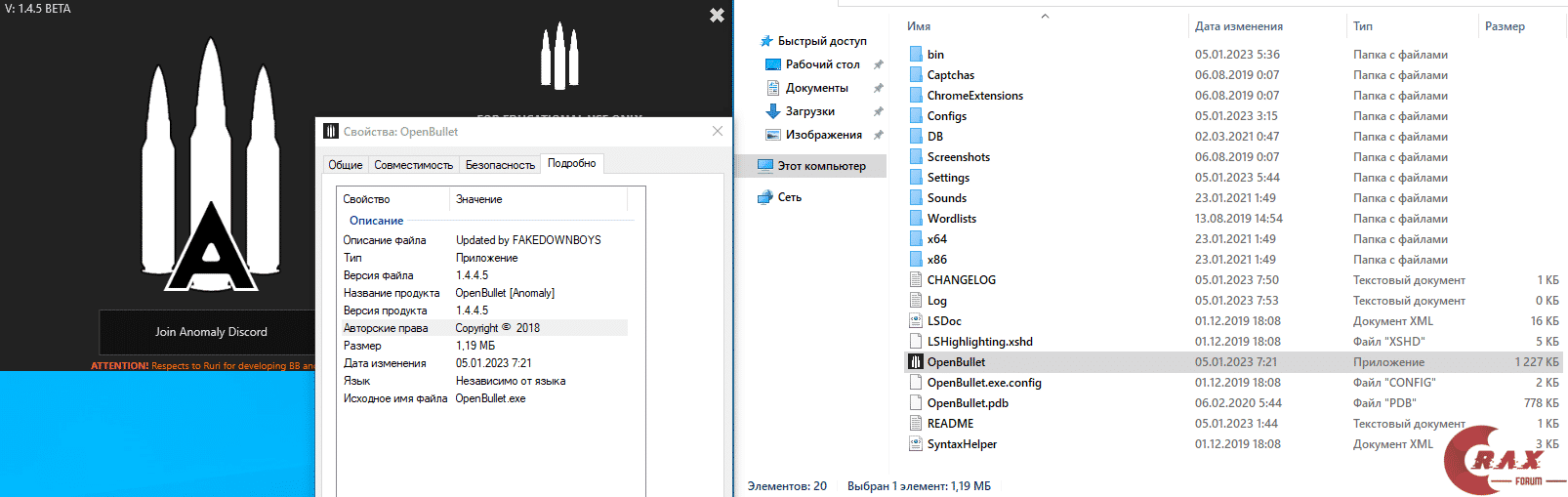Select Рабочий стол in navigation pane
The width and height of the screenshot is (1568, 497).
(823, 64)
